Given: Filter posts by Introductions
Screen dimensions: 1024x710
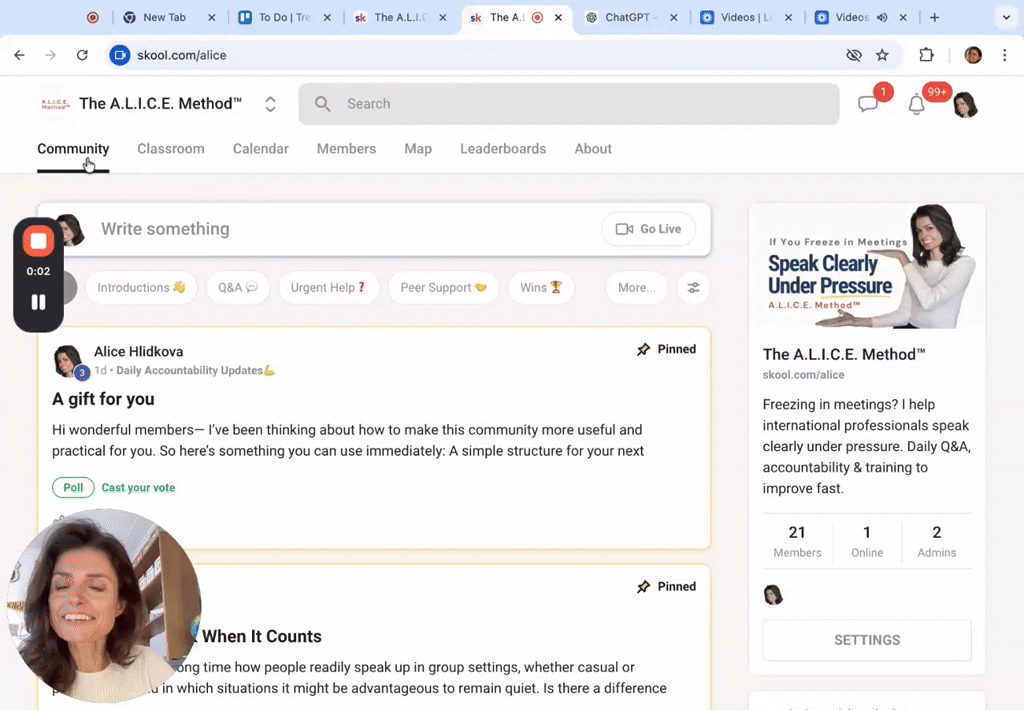Looking at the screenshot, I should (141, 287).
